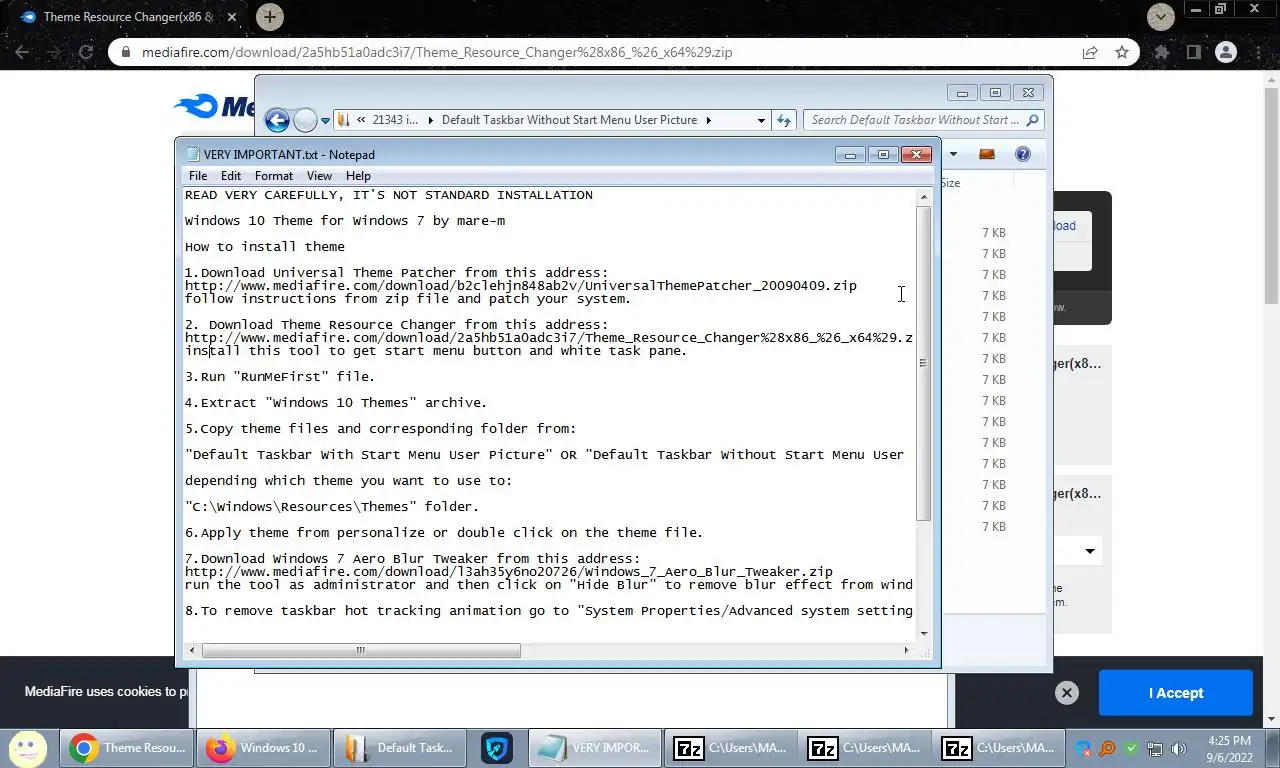Click the lock icon beside mediafire.com URL
Screen dimensions: 1280x768
tap(125, 52)
